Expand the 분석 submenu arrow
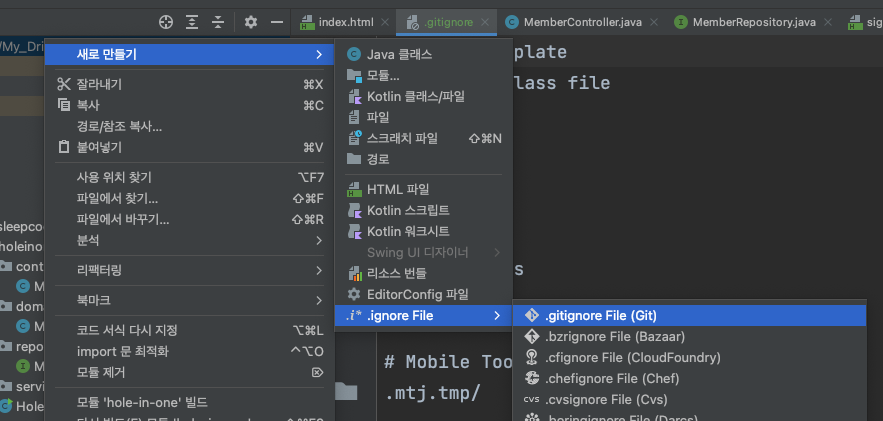 click(x=319, y=240)
